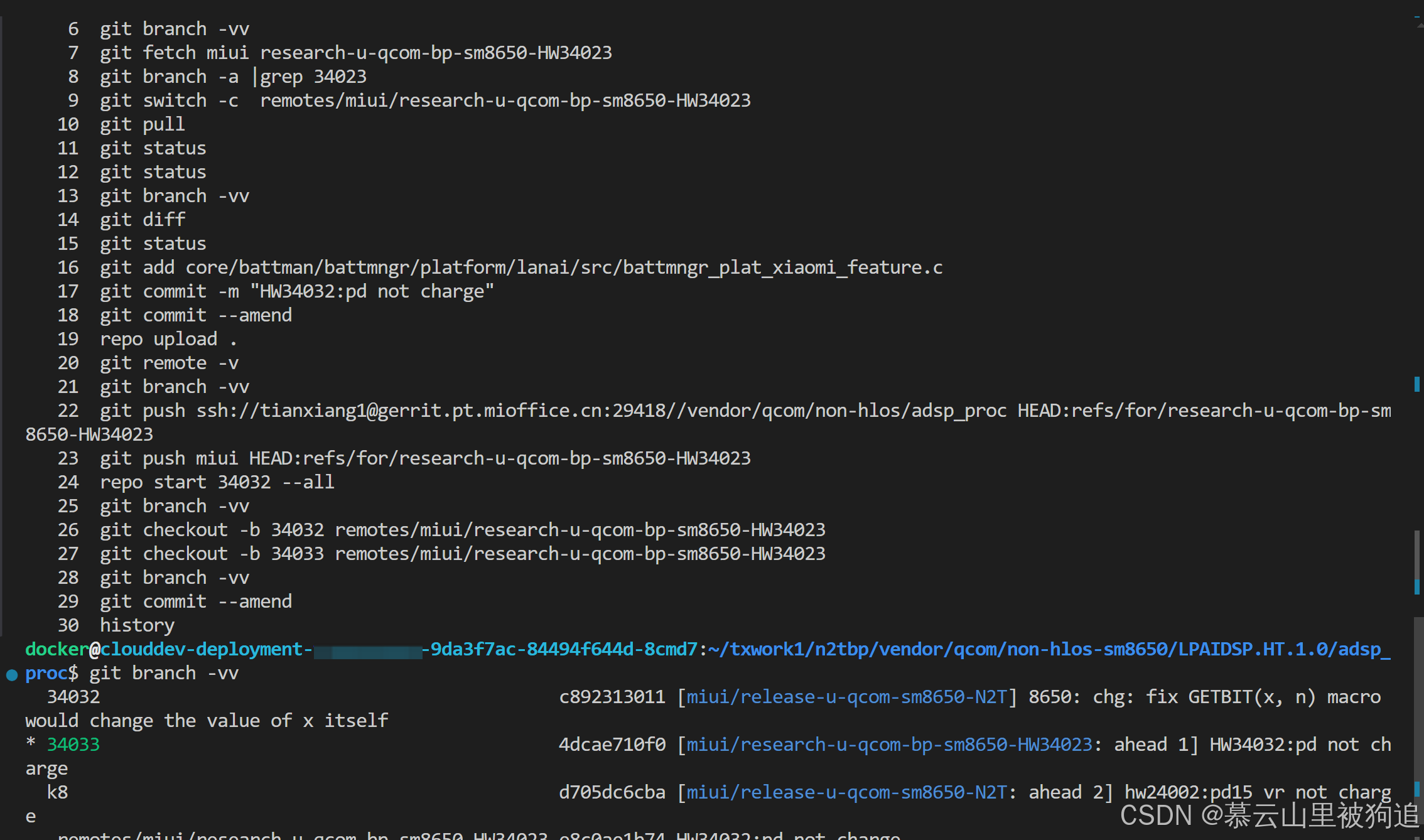Click the adsp_proc working directory path in prompt
This screenshot has width=1424, height=840.
pyautogui.click(x=1049, y=649)
